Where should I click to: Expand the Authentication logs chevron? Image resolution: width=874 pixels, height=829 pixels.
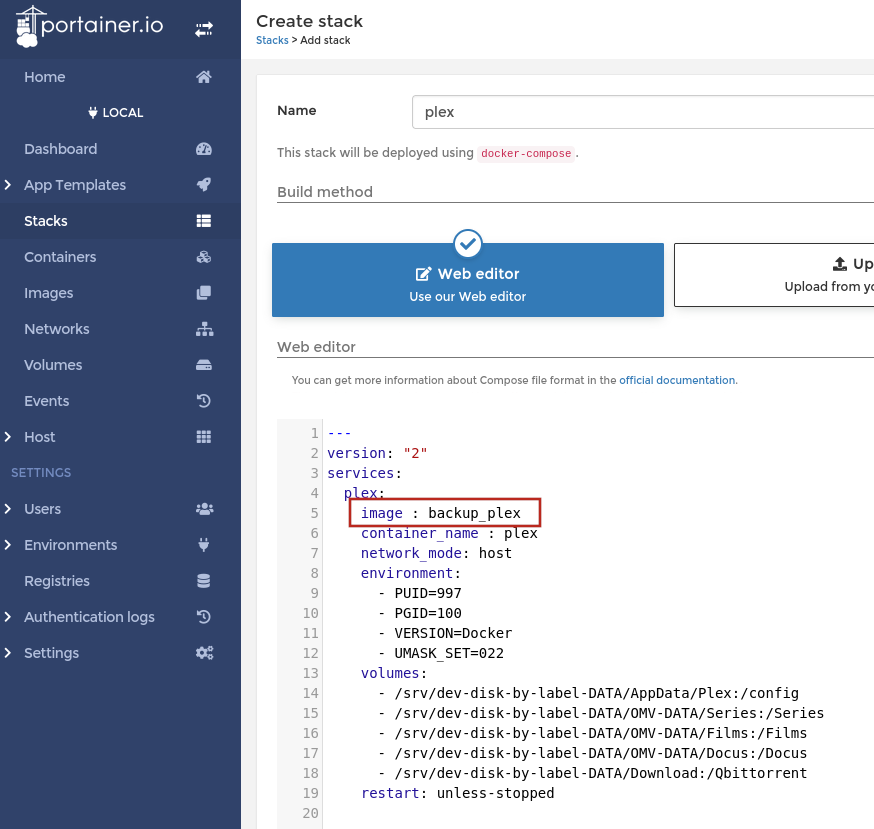(x=8, y=617)
